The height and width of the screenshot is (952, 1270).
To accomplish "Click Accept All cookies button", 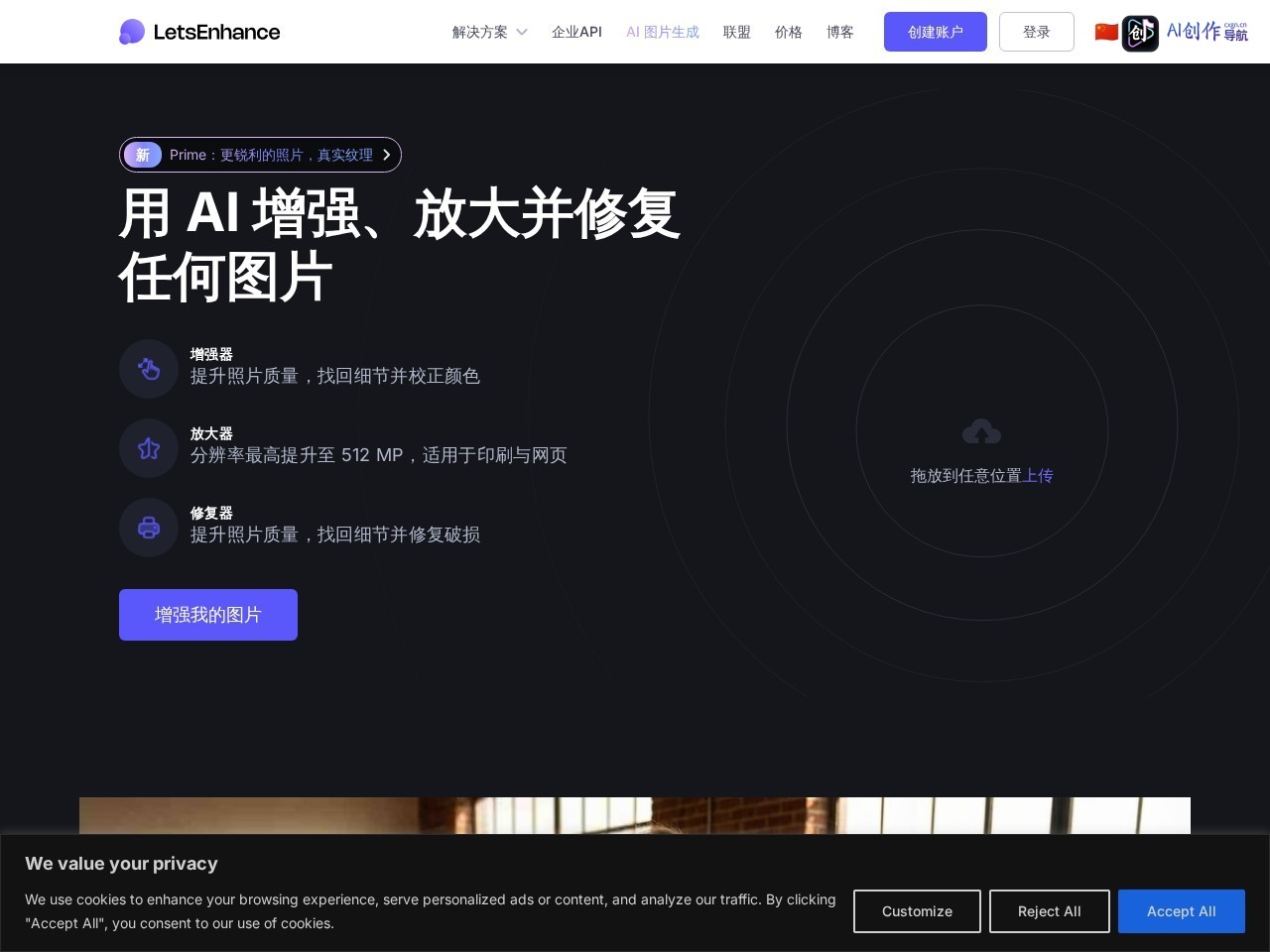I will coord(1182,911).
